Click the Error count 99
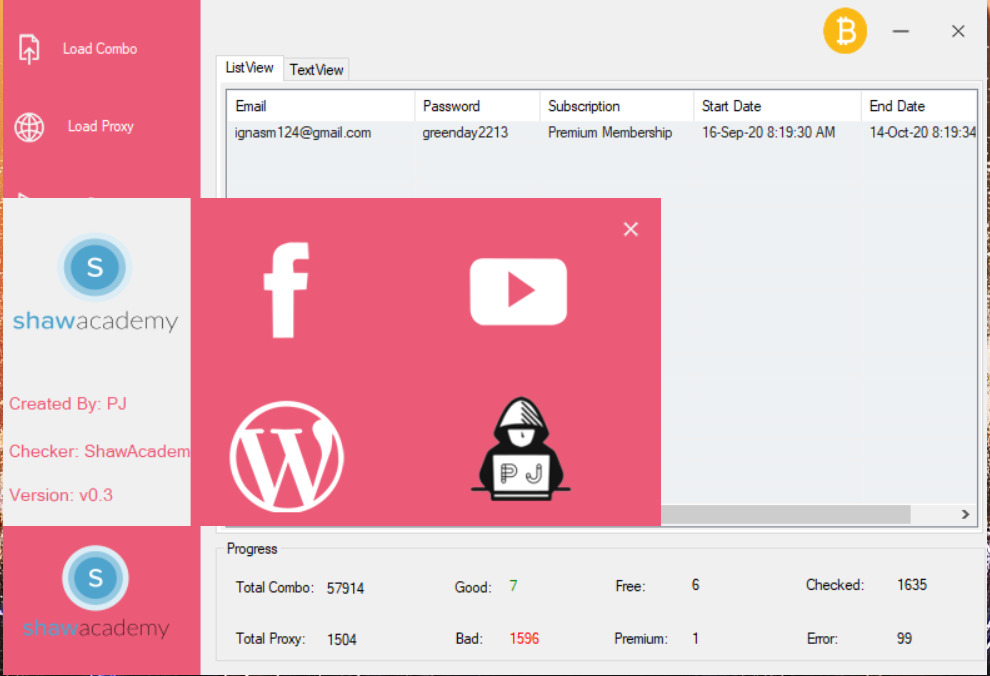The width and height of the screenshot is (990, 676). tap(904, 638)
